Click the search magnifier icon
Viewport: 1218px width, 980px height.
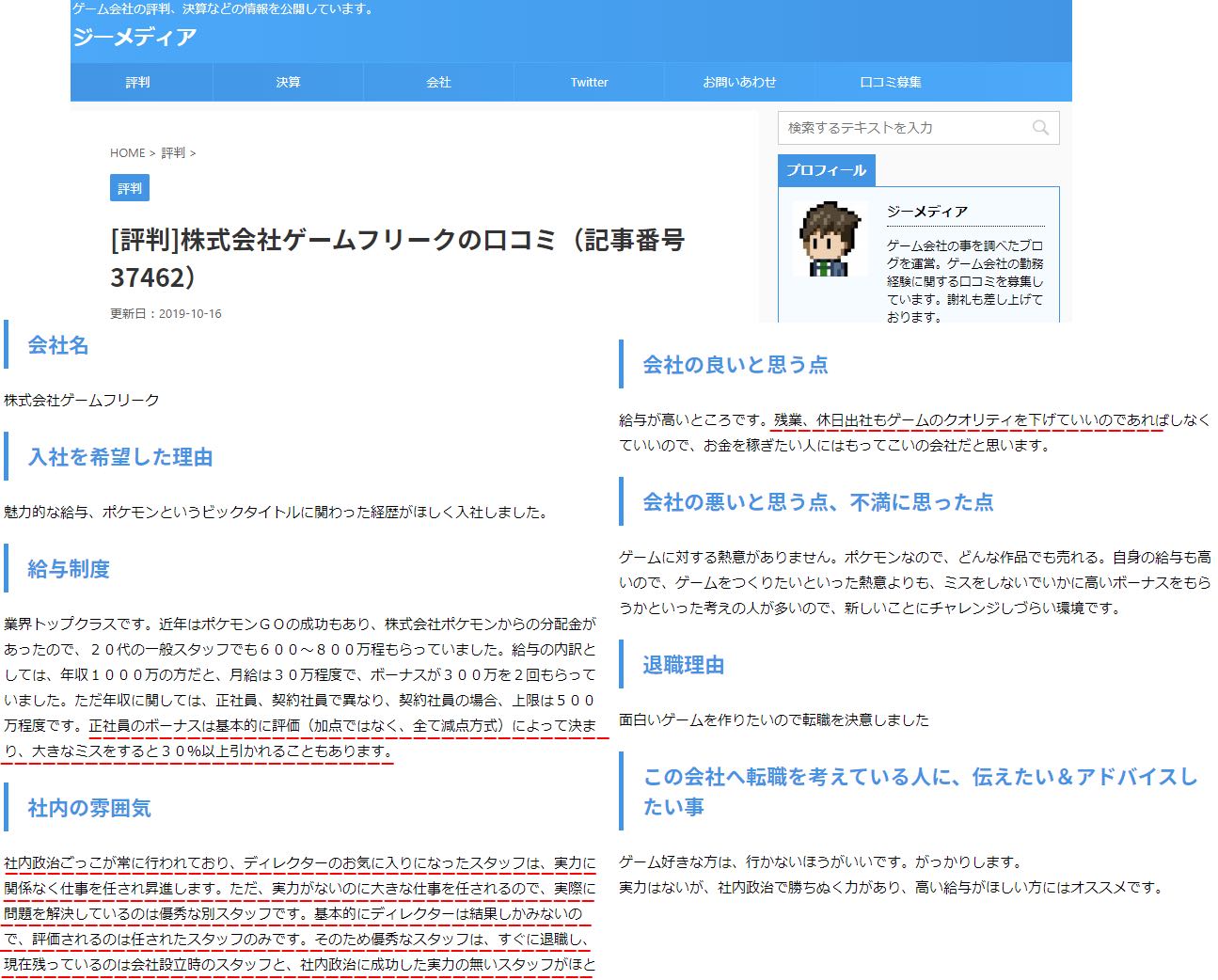[1039, 128]
